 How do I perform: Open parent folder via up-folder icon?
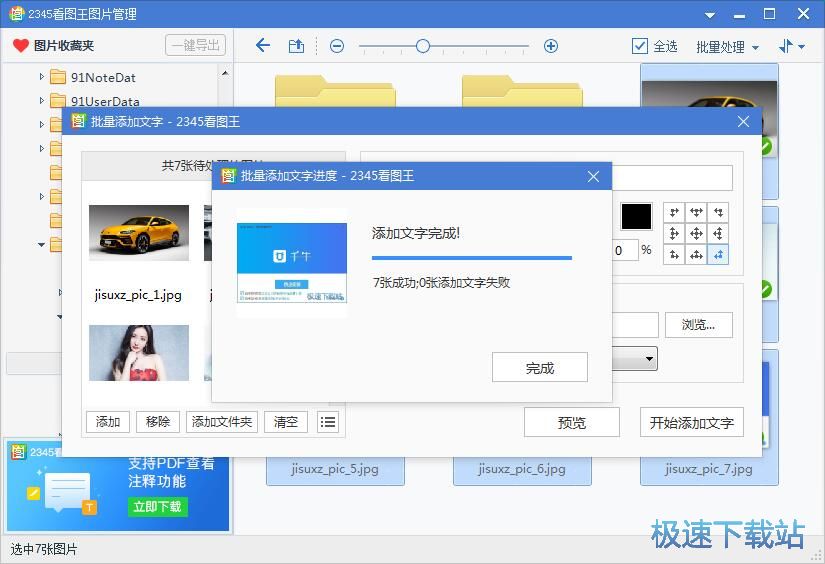click(x=296, y=46)
